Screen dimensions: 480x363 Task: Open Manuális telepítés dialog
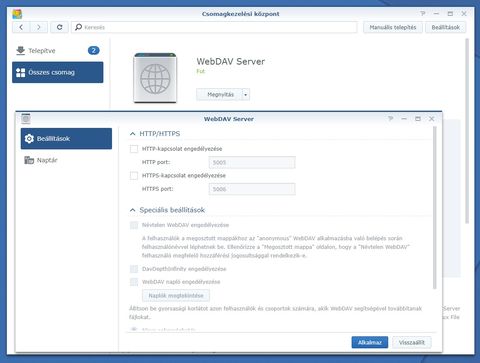tap(393, 27)
